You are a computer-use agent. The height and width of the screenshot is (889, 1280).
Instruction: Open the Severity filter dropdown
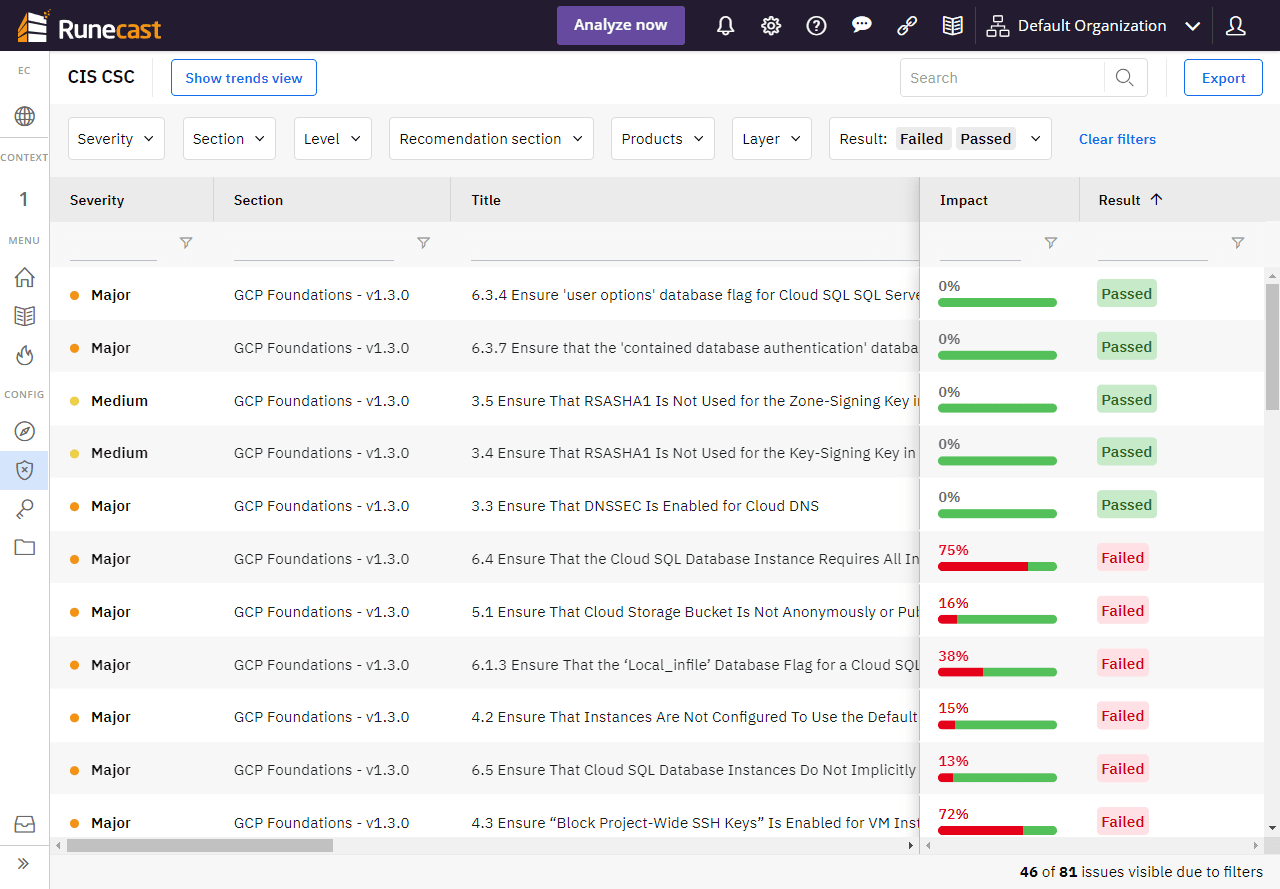[116, 139]
